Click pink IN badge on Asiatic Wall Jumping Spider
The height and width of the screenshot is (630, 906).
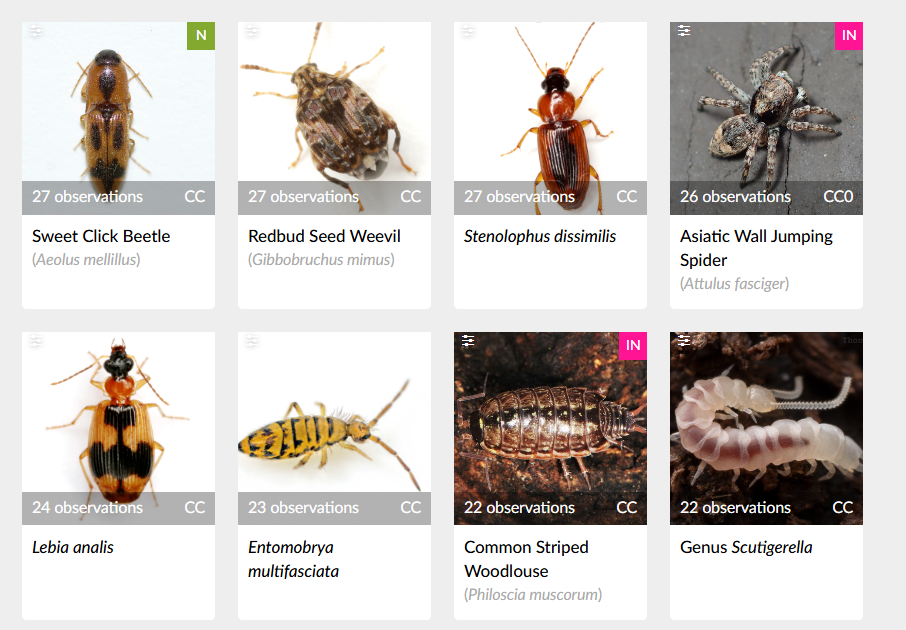(x=849, y=36)
